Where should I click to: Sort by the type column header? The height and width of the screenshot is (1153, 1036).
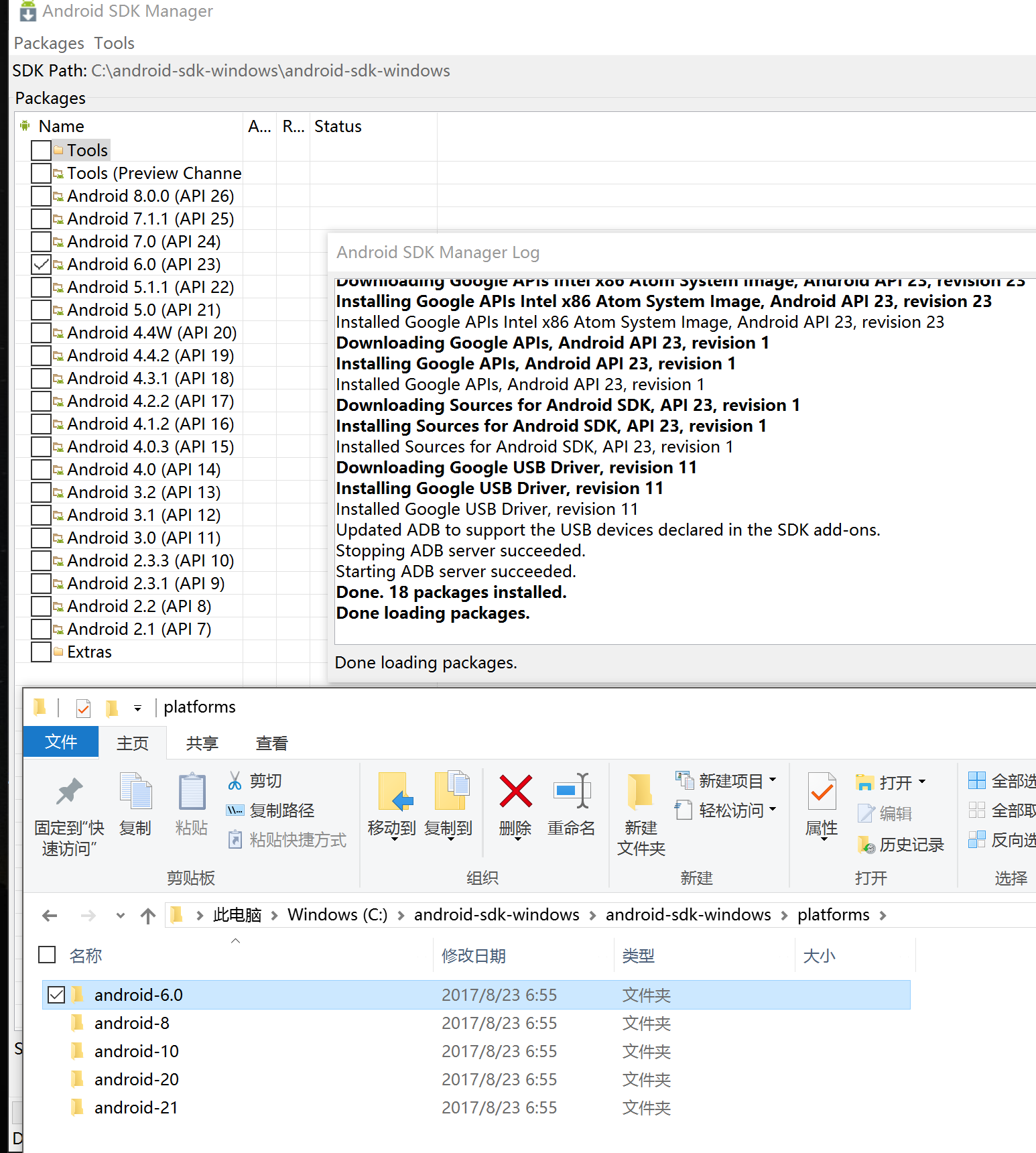tap(638, 955)
